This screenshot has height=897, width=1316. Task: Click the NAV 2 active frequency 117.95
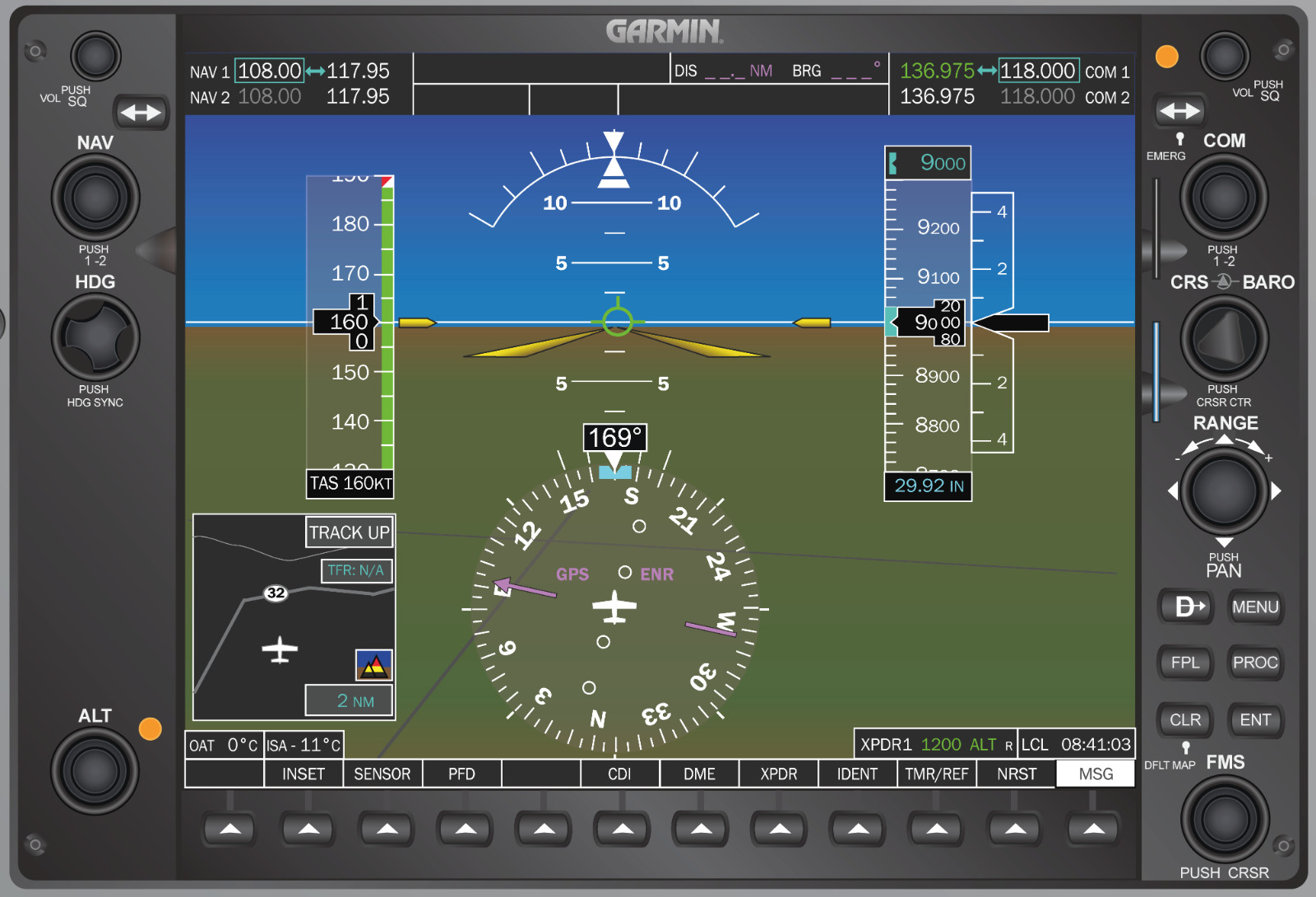click(358, 96)
